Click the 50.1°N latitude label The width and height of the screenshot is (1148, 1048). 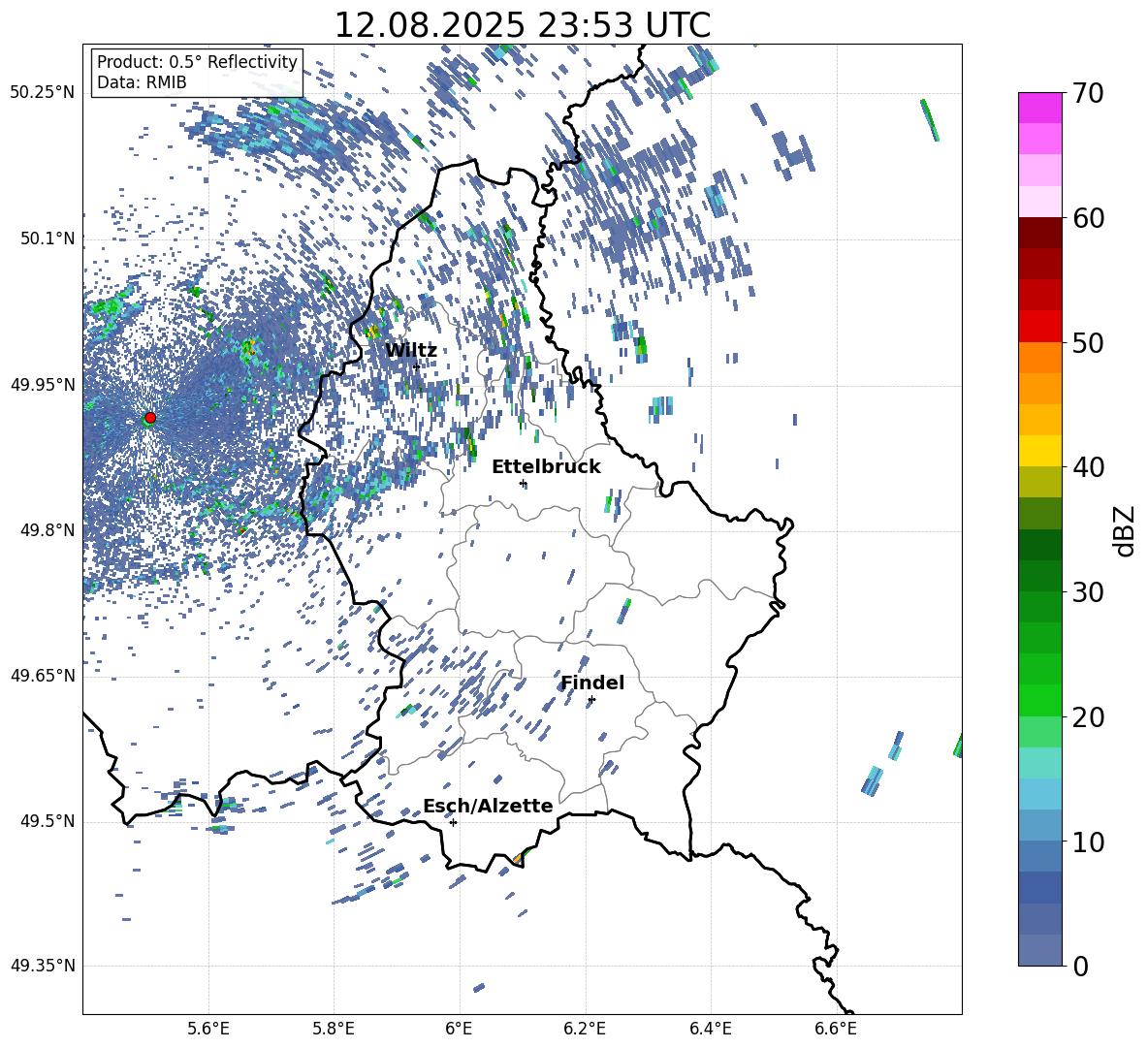(48, 238)
